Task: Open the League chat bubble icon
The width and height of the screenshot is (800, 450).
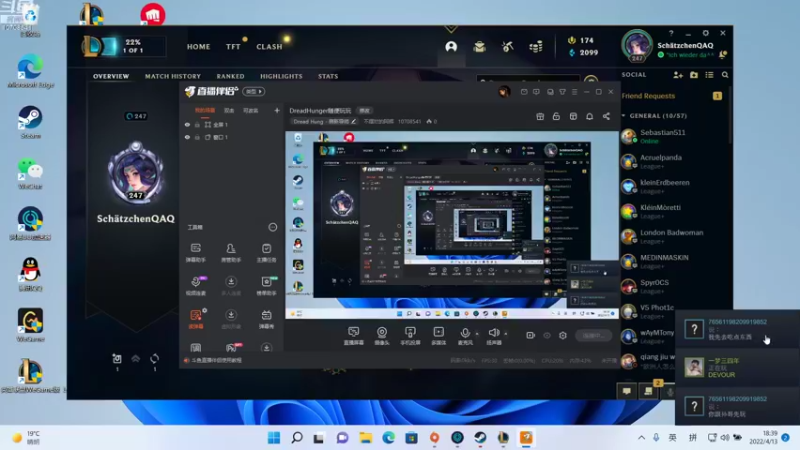Action: click(627, 391)
